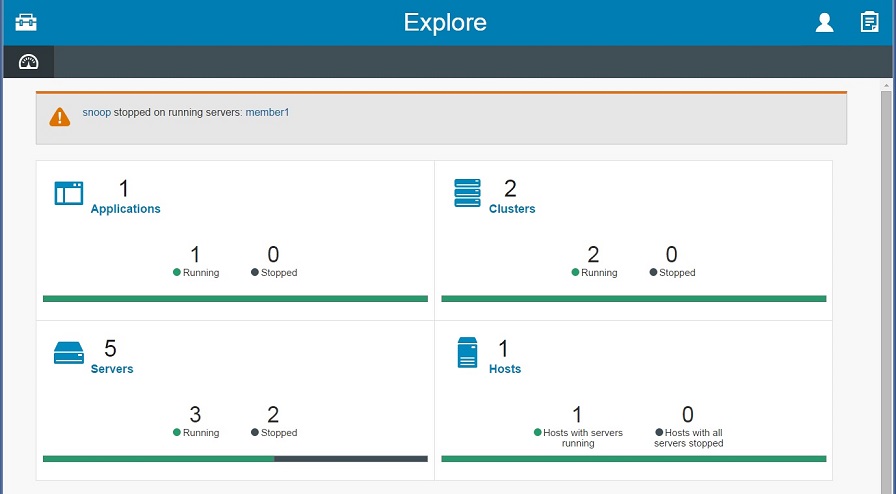The width and height of the screenshot is (896, 494).
Task: Open the snoop application link
Action: coord(97,113)
